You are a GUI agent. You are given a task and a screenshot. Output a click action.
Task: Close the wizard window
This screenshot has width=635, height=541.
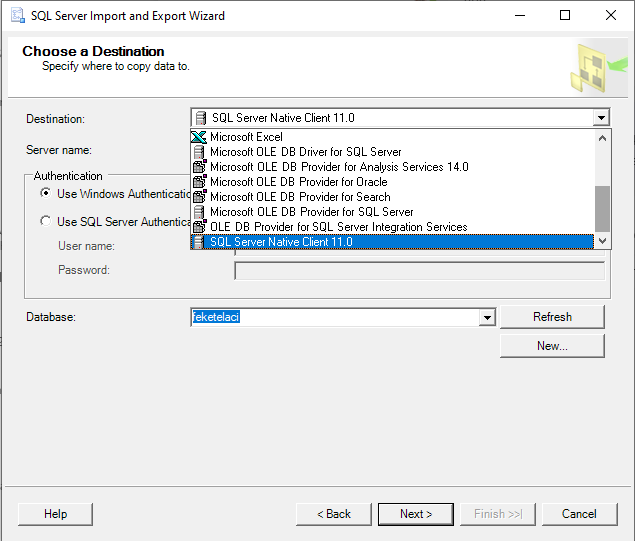pos(611,15)
